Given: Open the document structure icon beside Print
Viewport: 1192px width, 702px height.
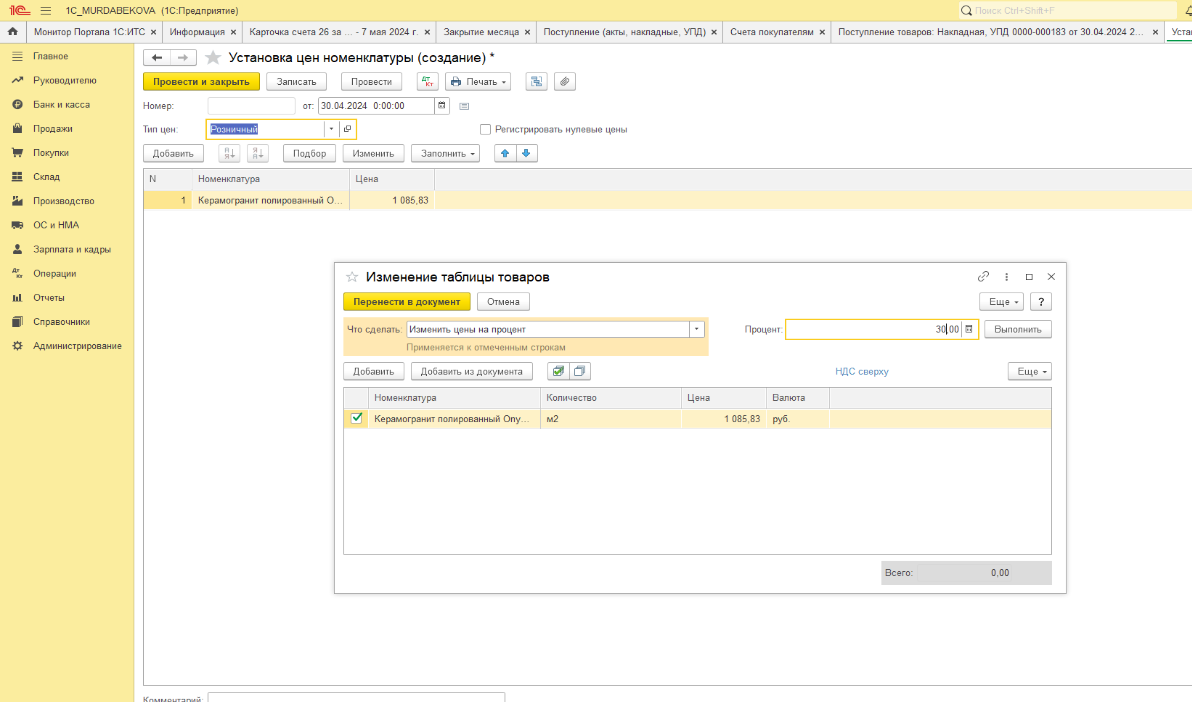Looking at the screenshot, I should point(536,81).
